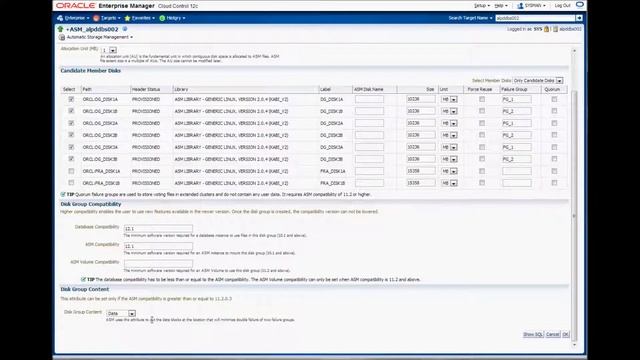This screenshot has width=640, height=360.
Task: Click Size field for FRA_DISK1A row
Action: [x=421, y=171]
